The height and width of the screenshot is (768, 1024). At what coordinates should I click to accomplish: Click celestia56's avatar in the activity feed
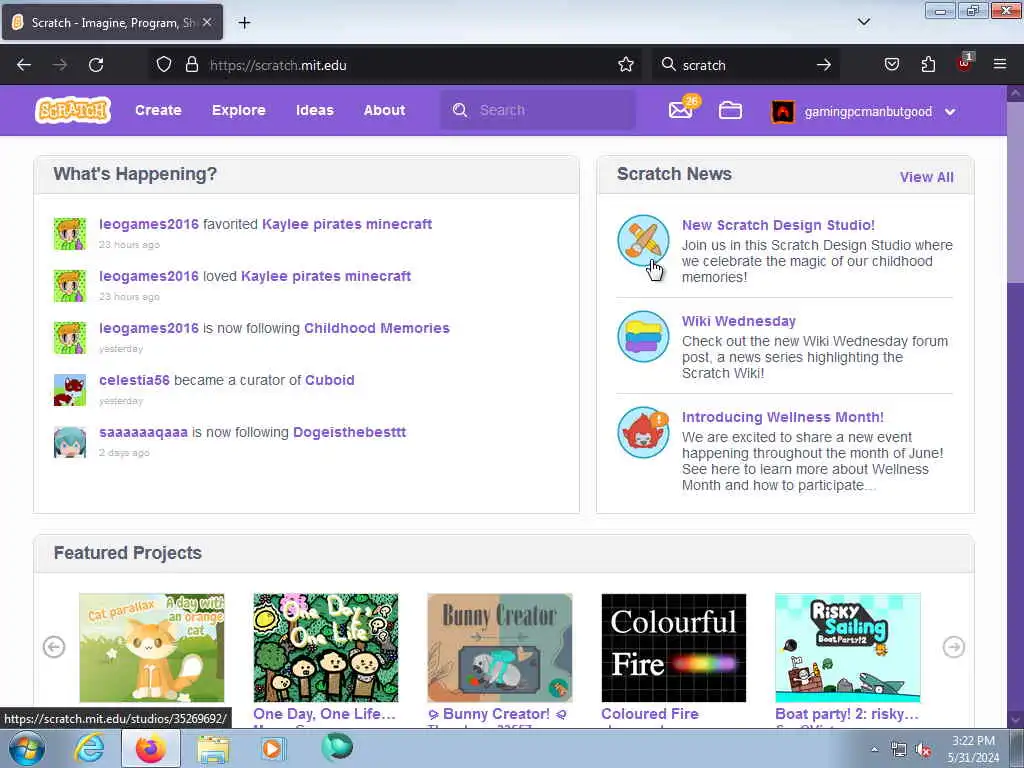click(x=70, y=390)
